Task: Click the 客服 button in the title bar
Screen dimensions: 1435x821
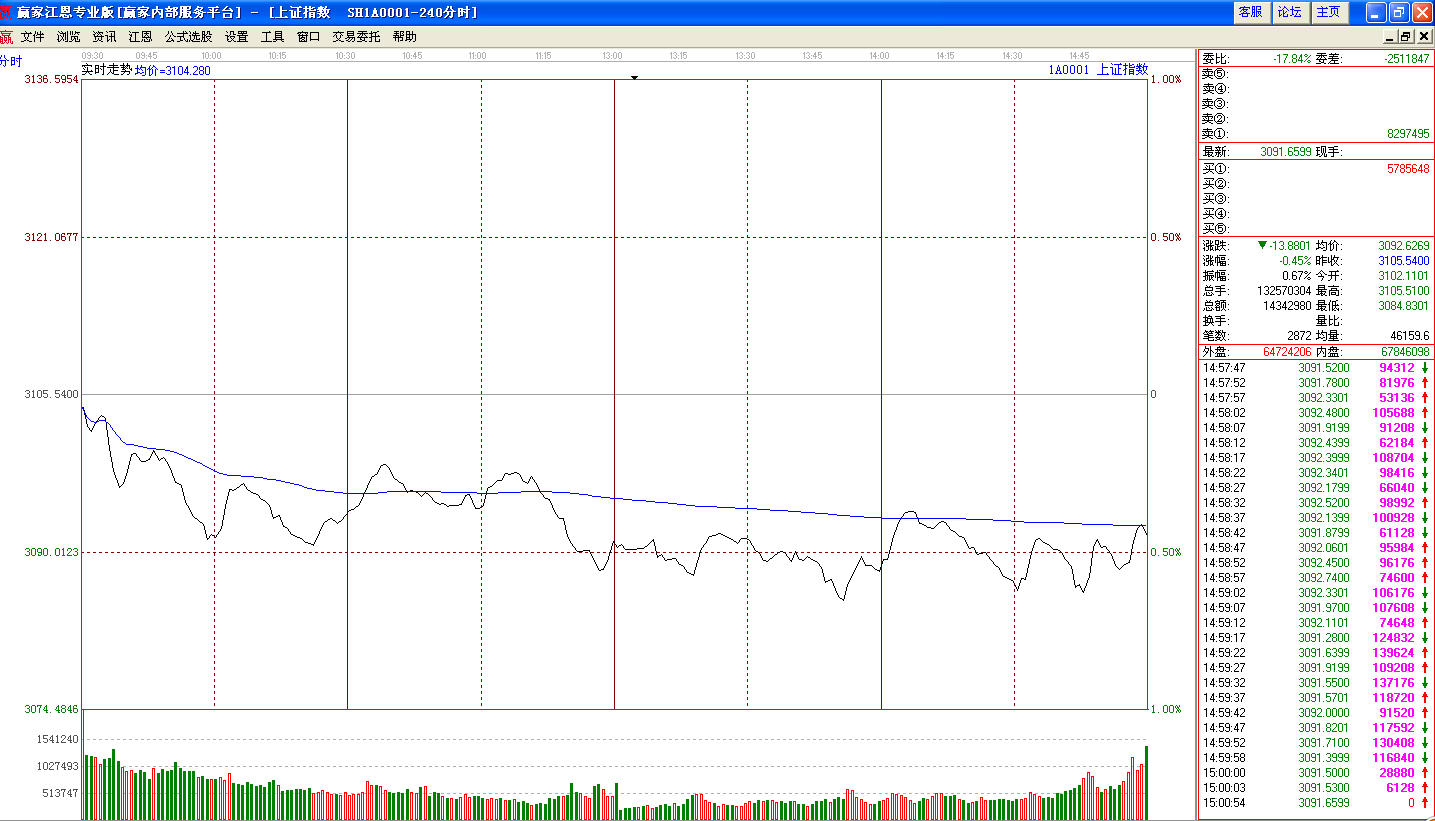Action: [1250, 12]
